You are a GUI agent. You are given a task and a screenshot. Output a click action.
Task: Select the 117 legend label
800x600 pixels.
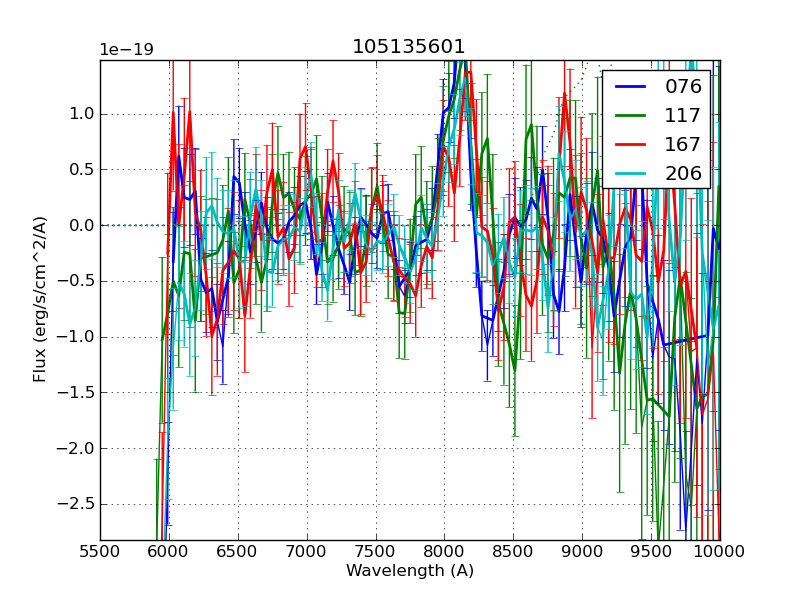coord(683,115)
